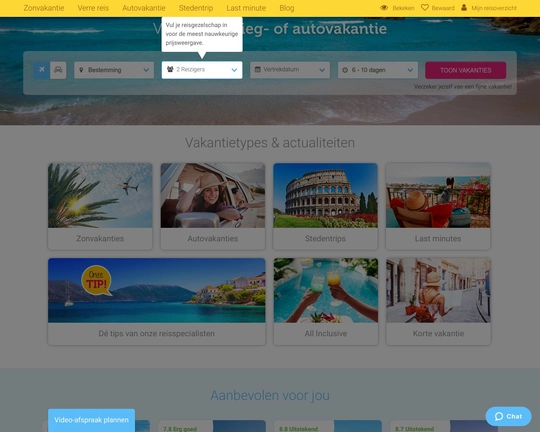Click travelers group icon in Reizigers field
Viewport: 540px width, 432px height.
170,69
